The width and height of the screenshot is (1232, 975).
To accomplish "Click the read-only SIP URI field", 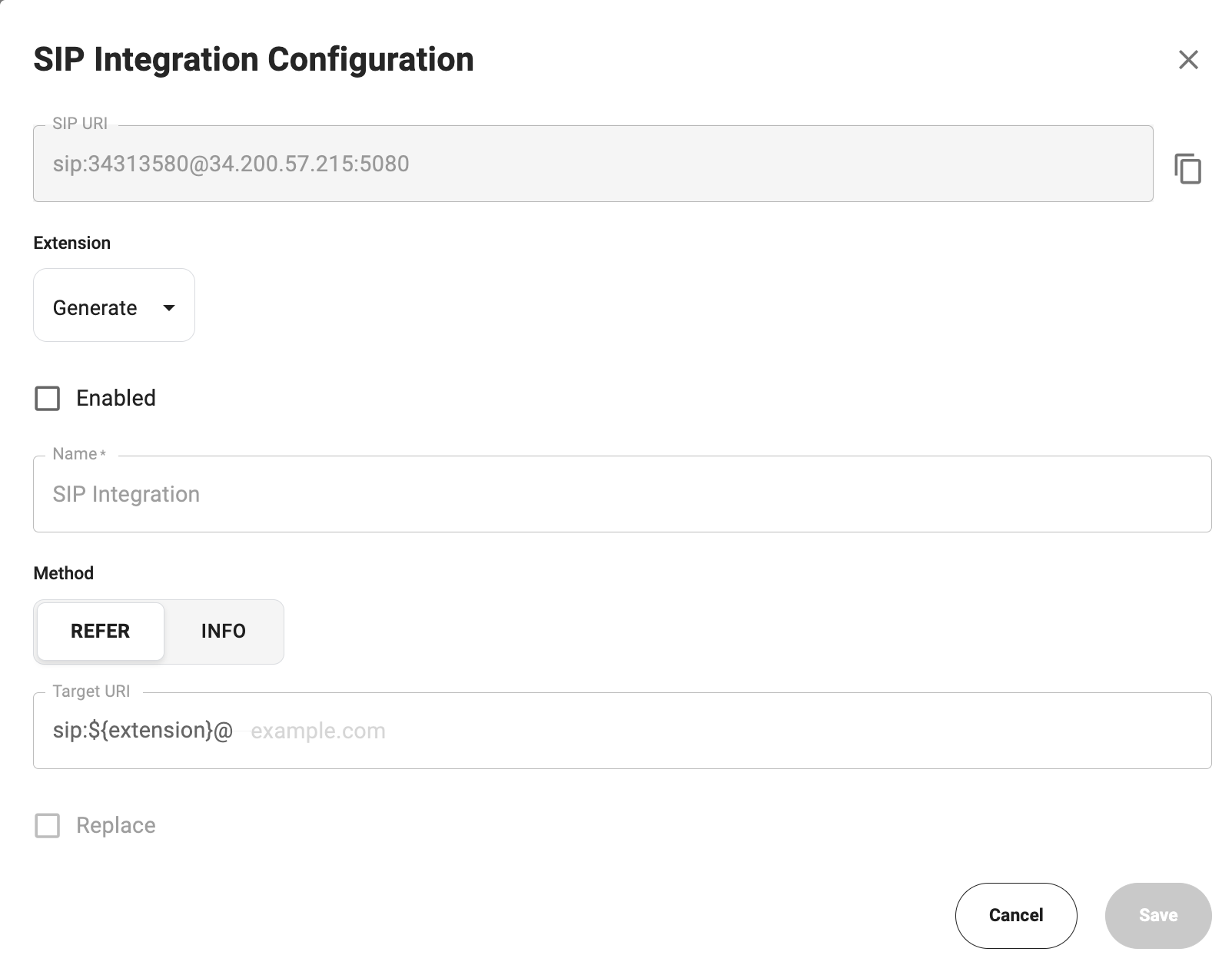I will click(592, 164).
